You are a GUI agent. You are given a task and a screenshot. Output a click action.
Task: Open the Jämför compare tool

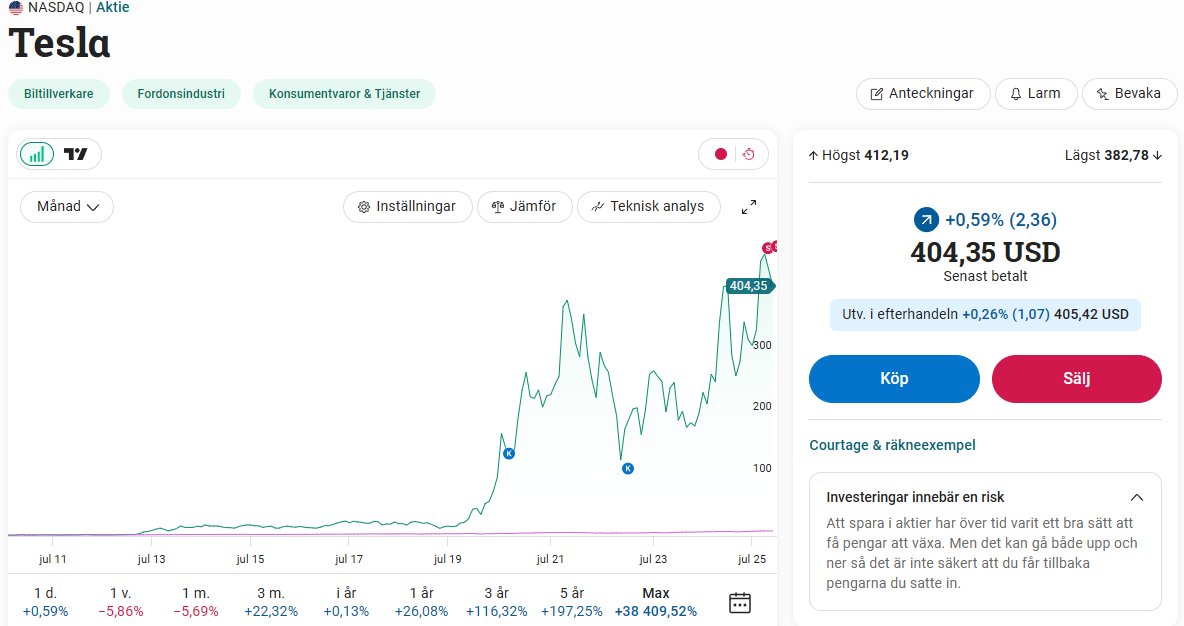tap(524, 206)
